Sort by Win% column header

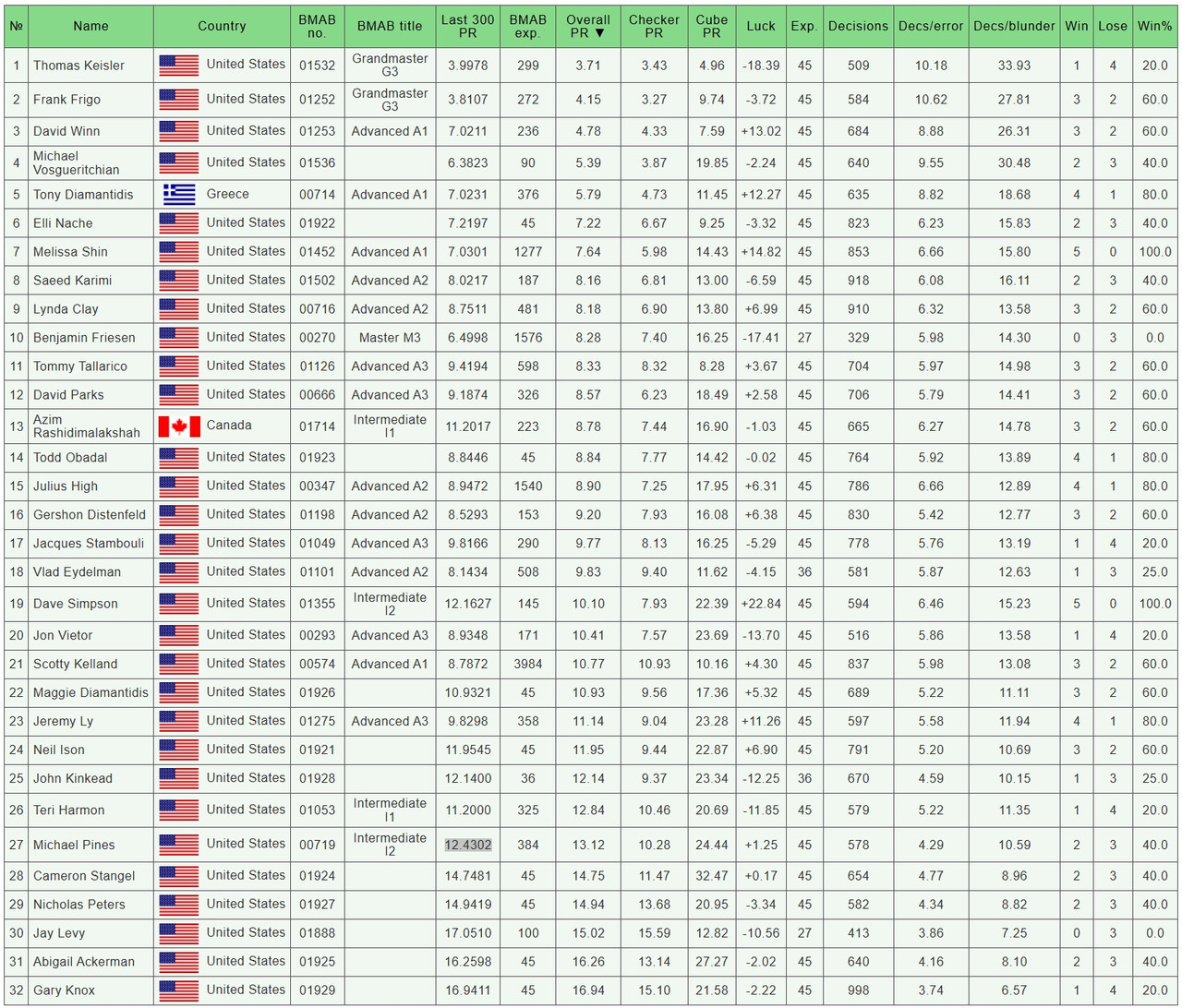pos(1154,26)
